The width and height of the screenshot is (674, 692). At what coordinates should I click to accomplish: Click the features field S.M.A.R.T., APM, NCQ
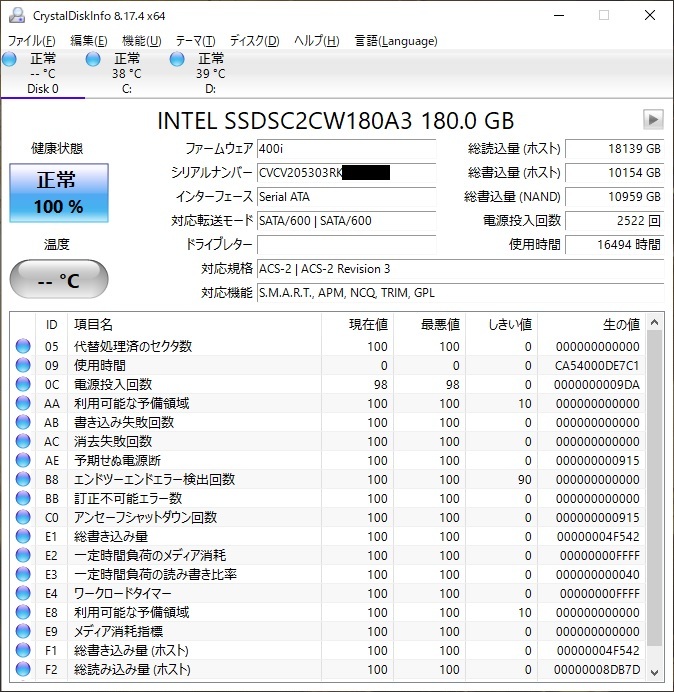click(460, 293)
